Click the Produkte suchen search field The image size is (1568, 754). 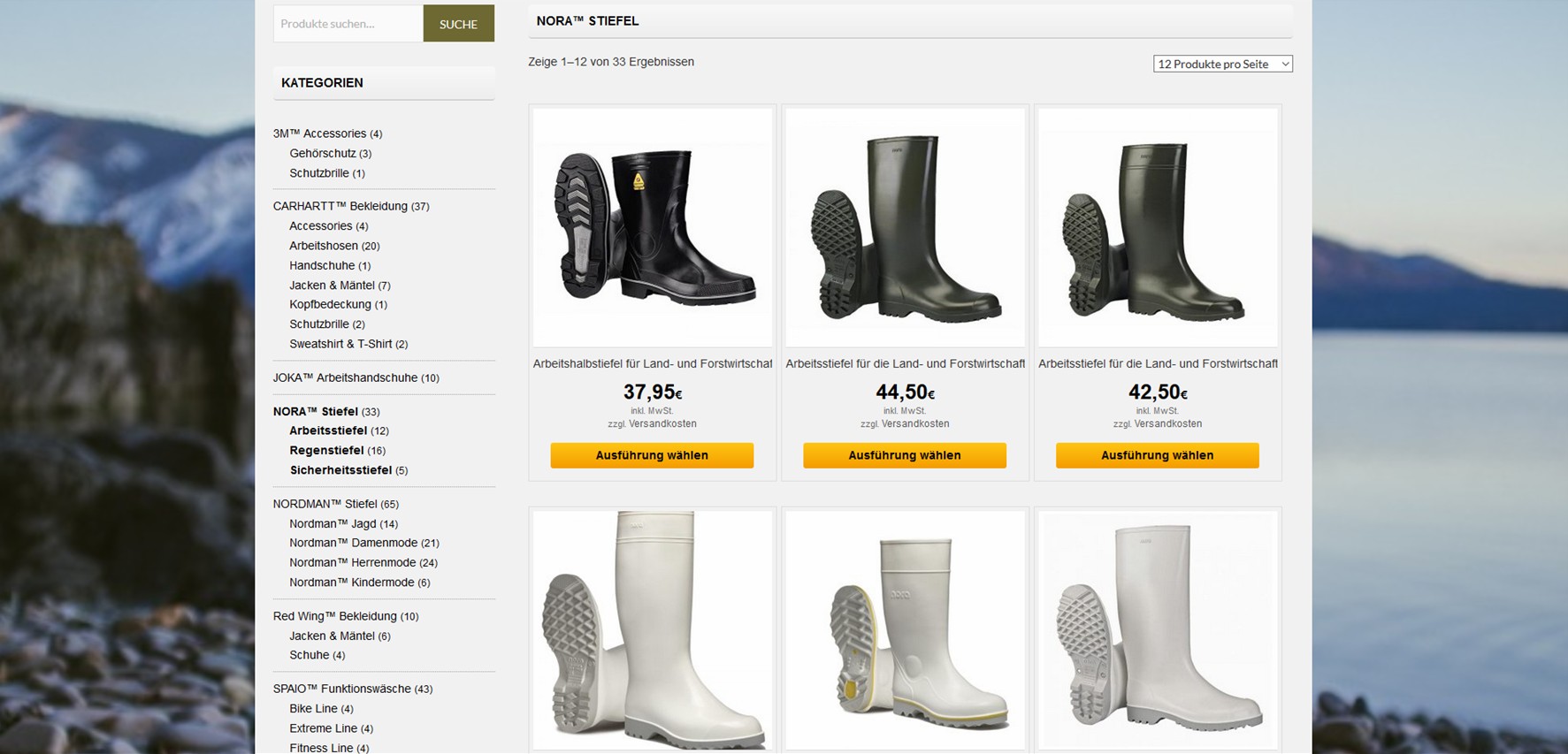[x=348, y=24]
